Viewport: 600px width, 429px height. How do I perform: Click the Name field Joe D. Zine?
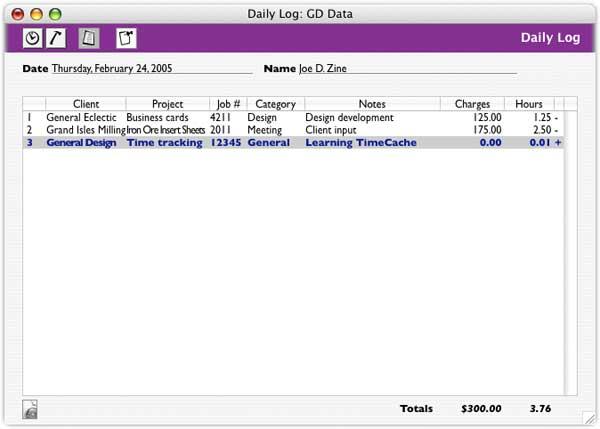coord(408,69)
